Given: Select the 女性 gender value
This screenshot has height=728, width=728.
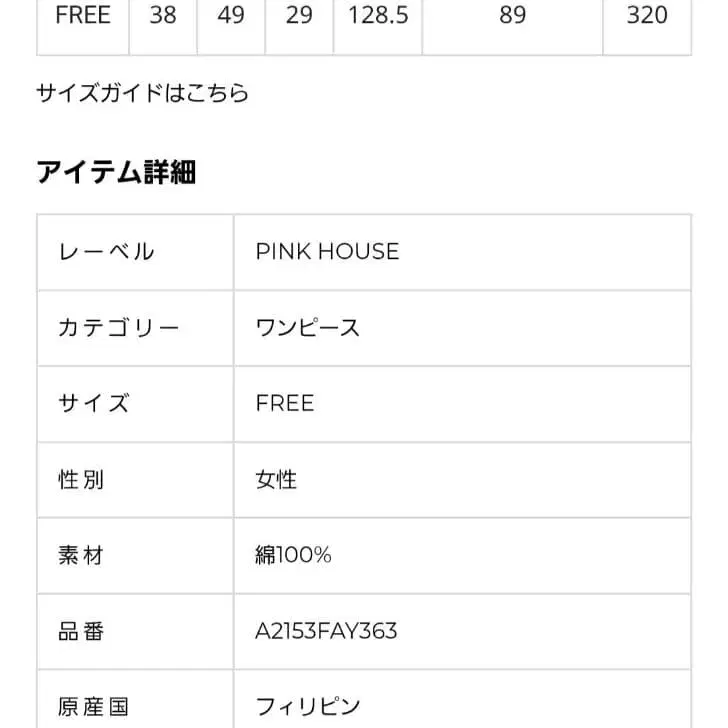Looking at the screenshot, I should pyautogui.click(x=276, y=479).
